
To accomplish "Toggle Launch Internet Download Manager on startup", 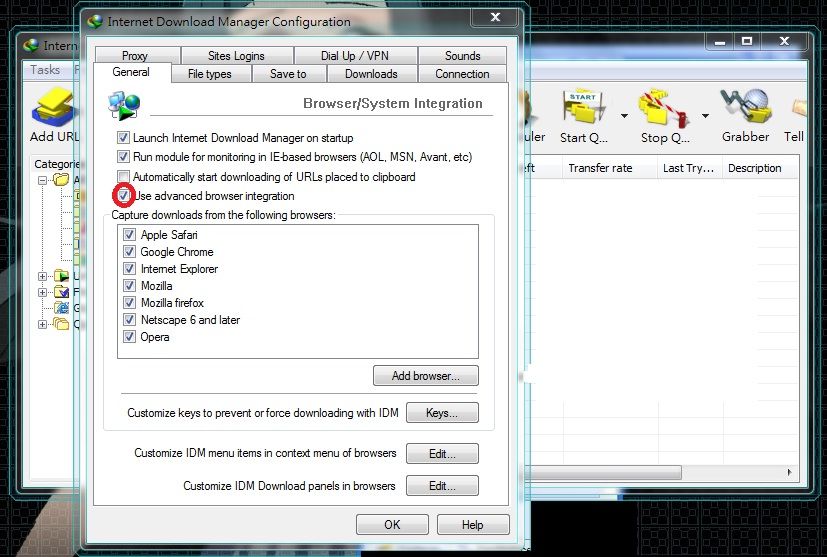I will pyautogui.click(x=123, y=138).
